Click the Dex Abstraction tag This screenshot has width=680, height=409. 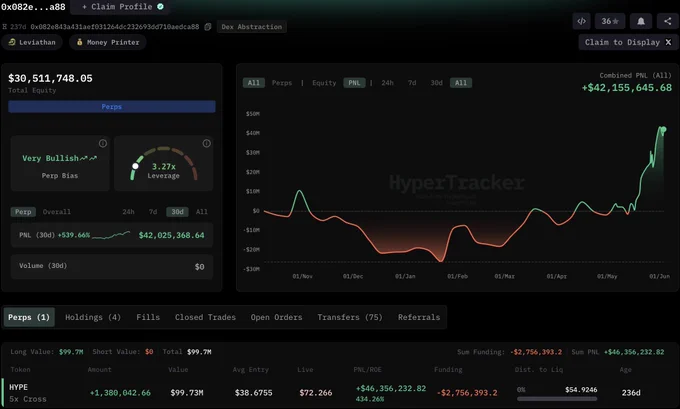coord(252,27)
